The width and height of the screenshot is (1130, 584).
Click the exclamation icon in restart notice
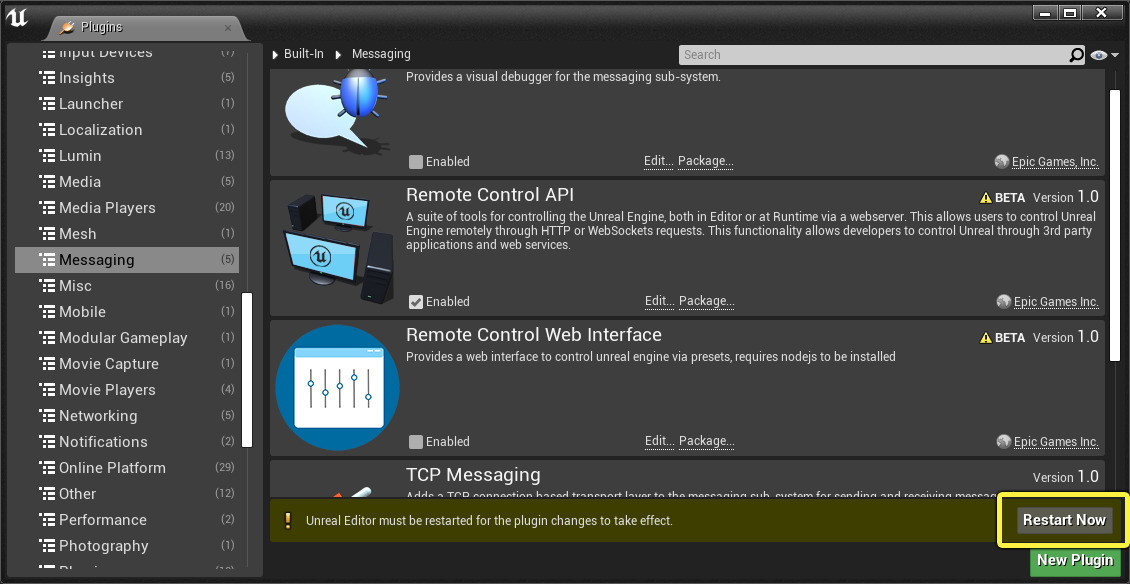coord(288,520)
